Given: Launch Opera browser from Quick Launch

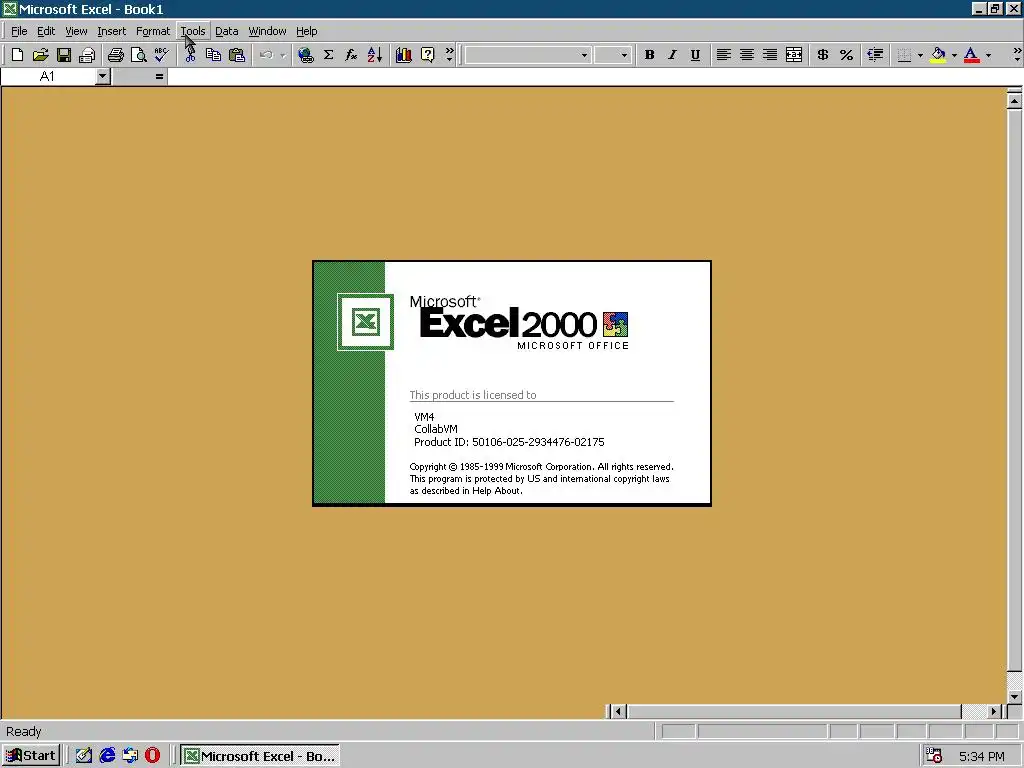Looking at the screenshot, I should point(152,756).
